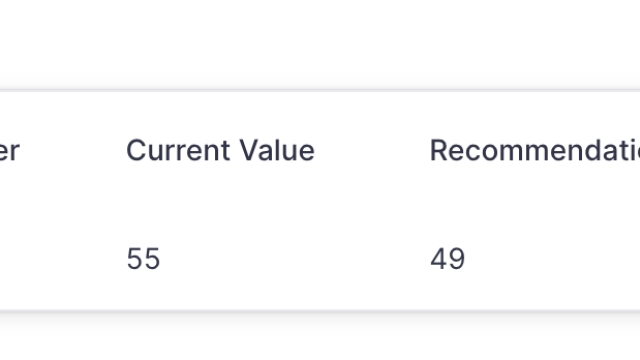The height and width of the screenshot is (360, 640).
Task: Click the gap between Current Value and Recommendation headers
Action: coord(372,150)
